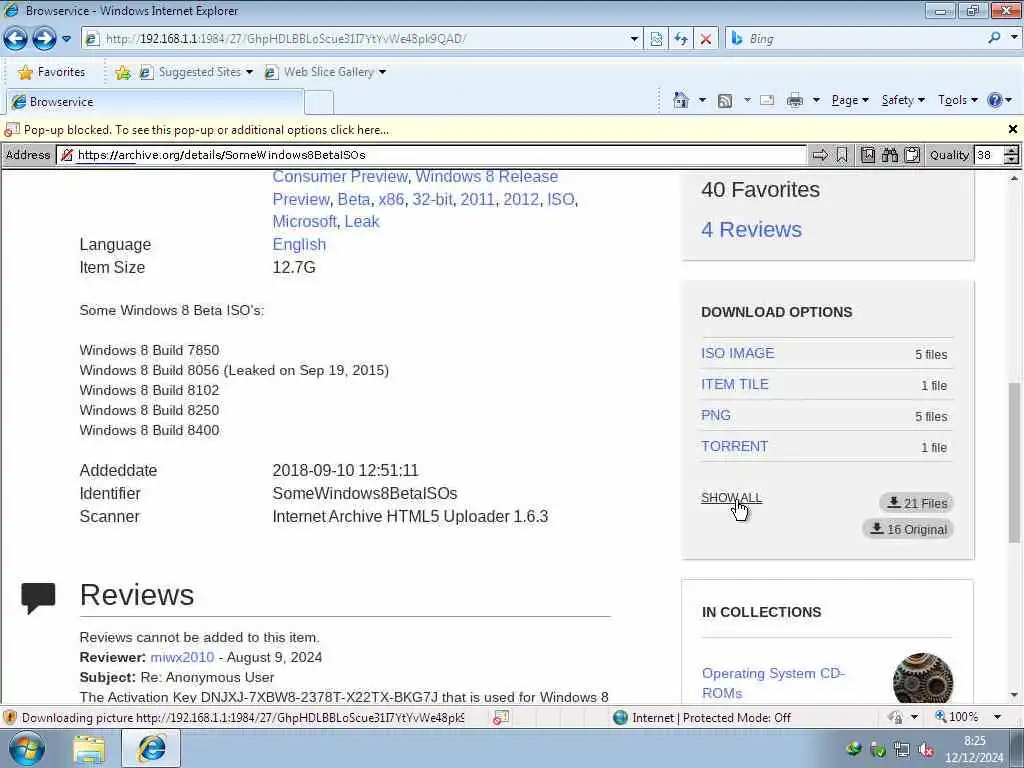Open reviewer miwx2010 profile link
Viewport: 1024px width, 768px height.
pyautogui.click(x=182, y=658)
